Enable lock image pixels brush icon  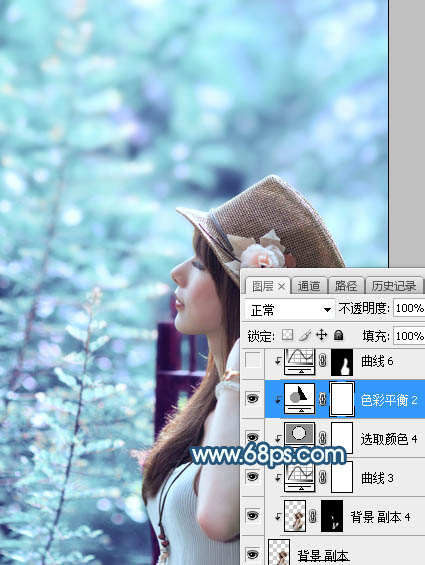click(x=305, y=335)
